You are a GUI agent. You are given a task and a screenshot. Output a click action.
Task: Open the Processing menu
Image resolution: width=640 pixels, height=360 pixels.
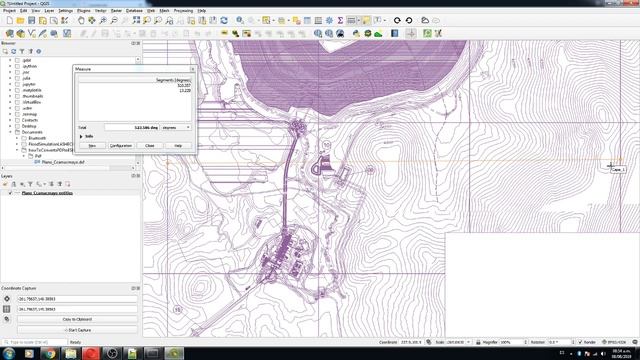coord(183,11)
